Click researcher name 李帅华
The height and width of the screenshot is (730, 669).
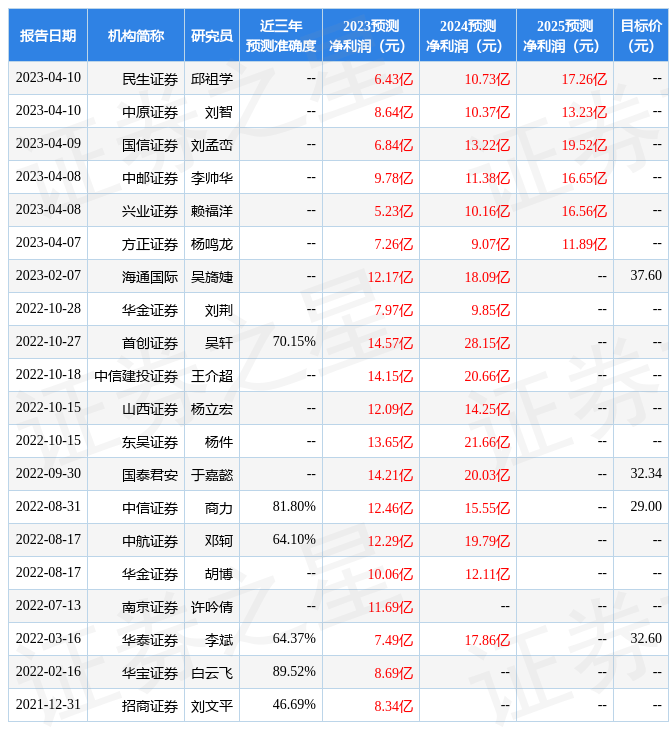point(212,178)
